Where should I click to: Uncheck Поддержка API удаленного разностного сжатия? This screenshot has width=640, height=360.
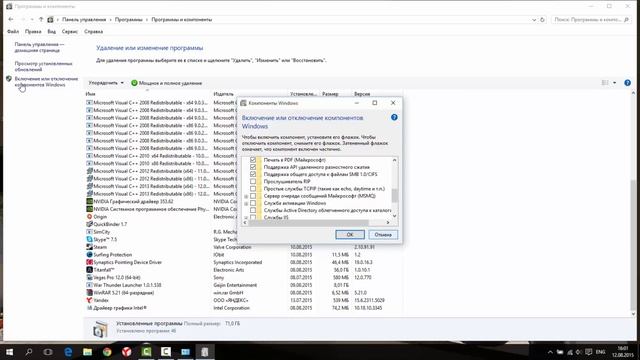[x=253, y=167]
